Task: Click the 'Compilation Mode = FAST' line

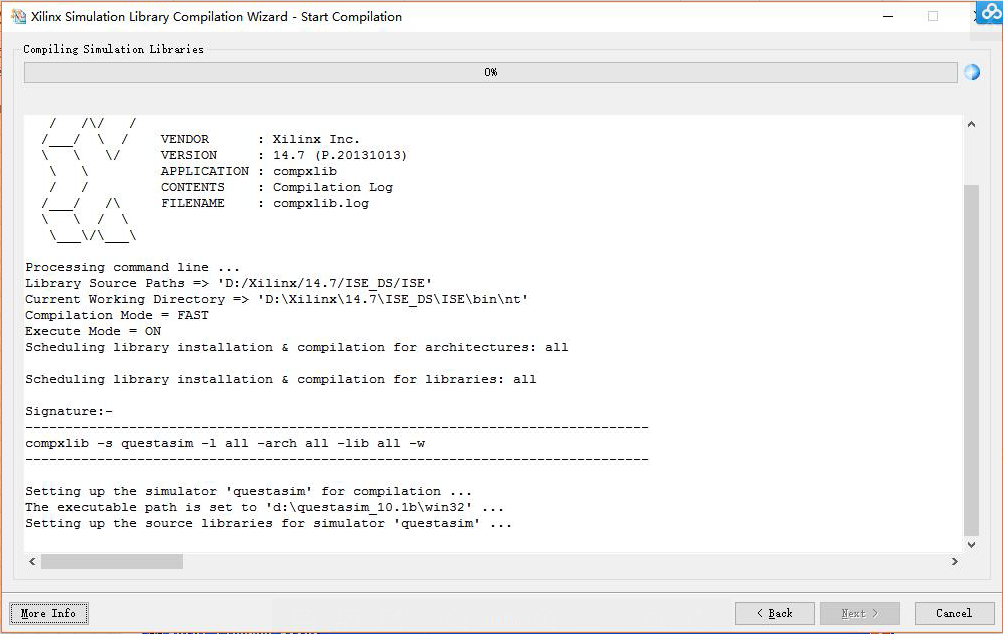Action: coord(117,315)
